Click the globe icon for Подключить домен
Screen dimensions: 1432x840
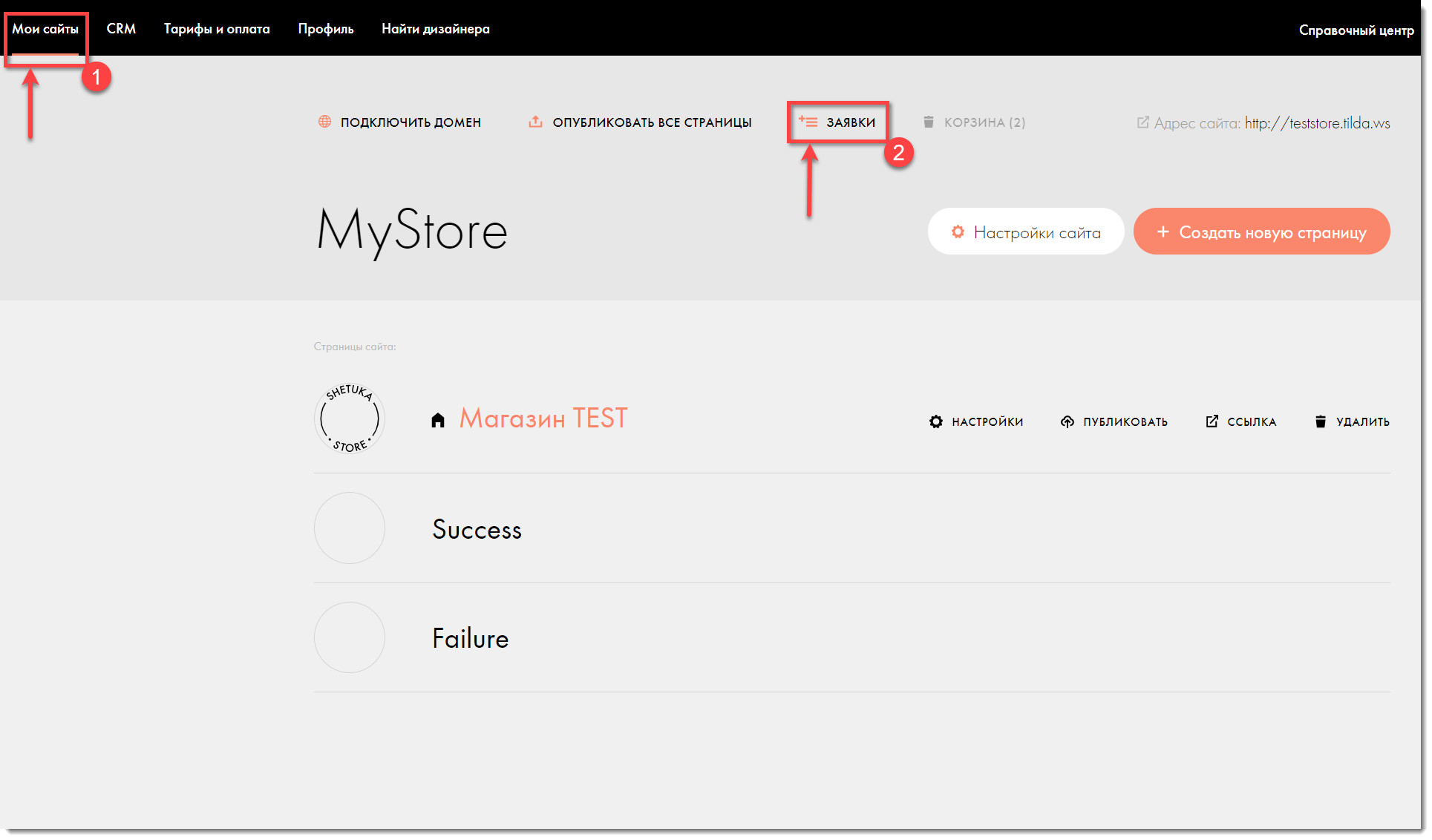click(x=324, y=122)
